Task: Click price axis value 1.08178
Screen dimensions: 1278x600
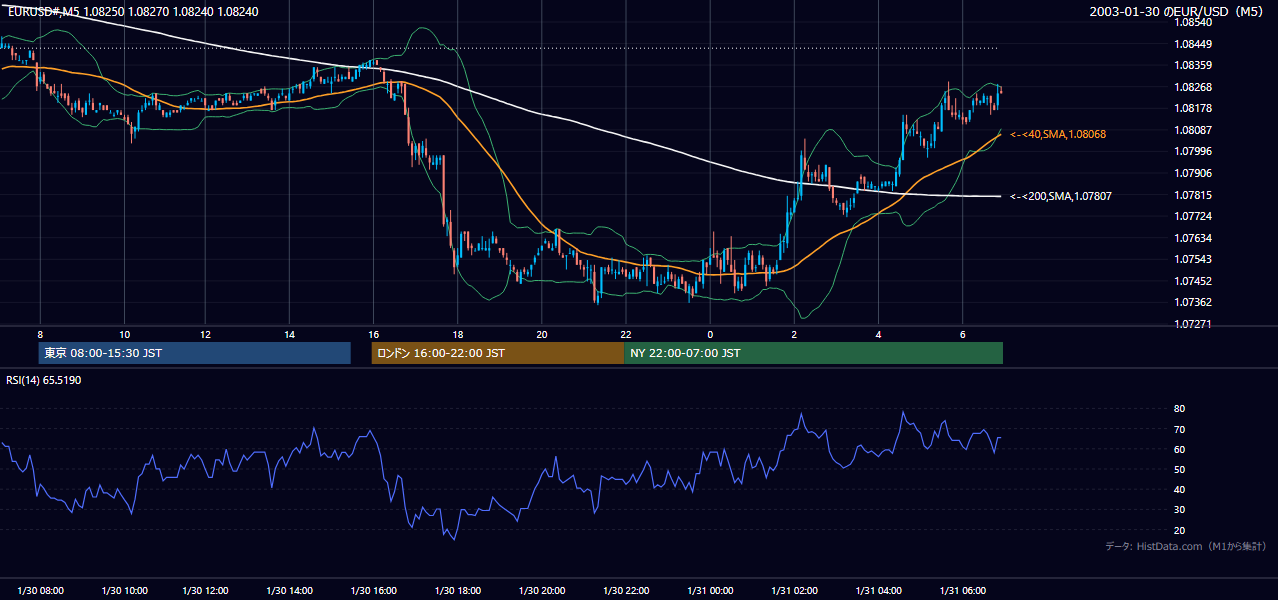Action: 1195,109
